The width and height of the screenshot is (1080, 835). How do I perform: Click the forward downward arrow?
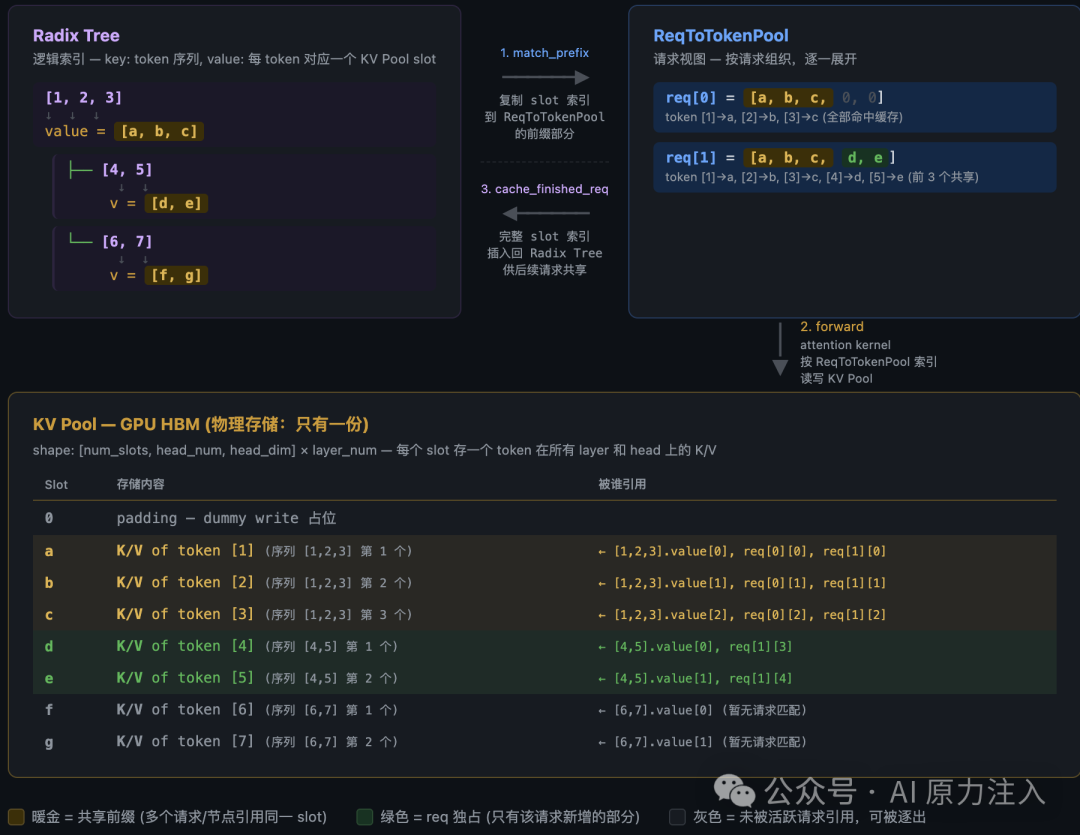click(780, 349)
